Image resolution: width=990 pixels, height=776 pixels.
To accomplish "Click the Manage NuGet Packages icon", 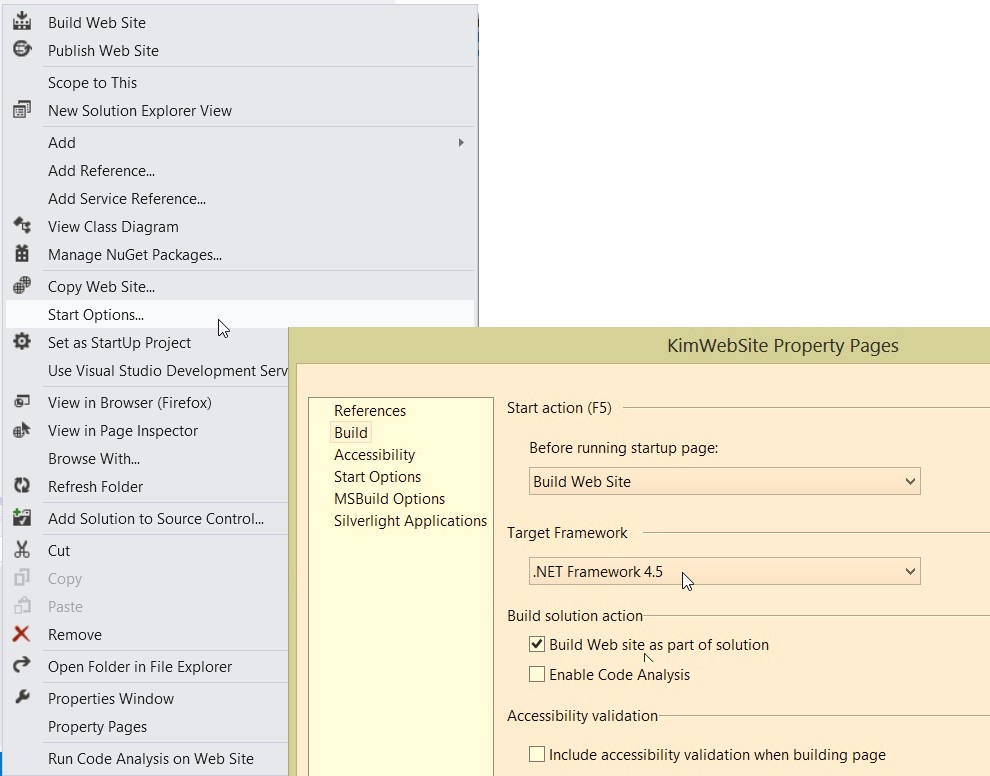I will [22, 254].
